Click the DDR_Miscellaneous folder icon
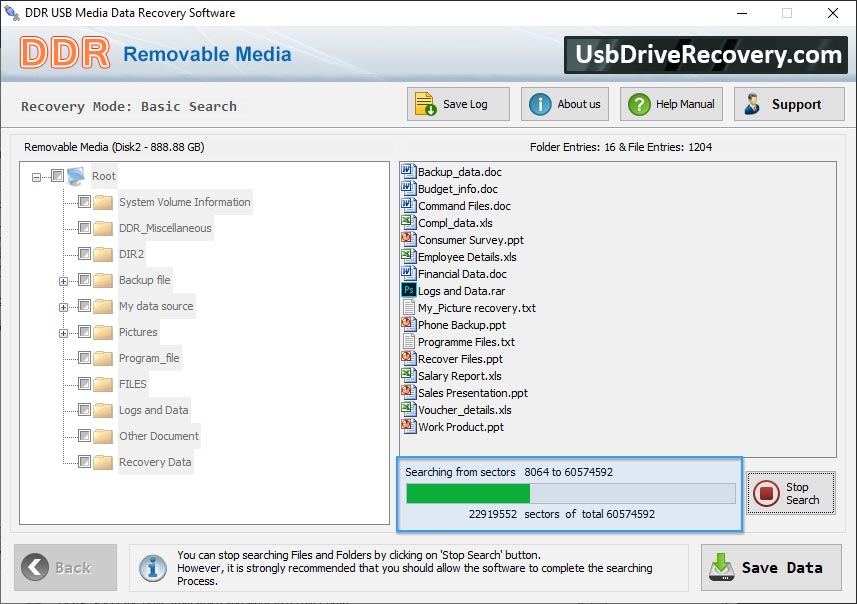857x604 pixels. pos(102,228)
